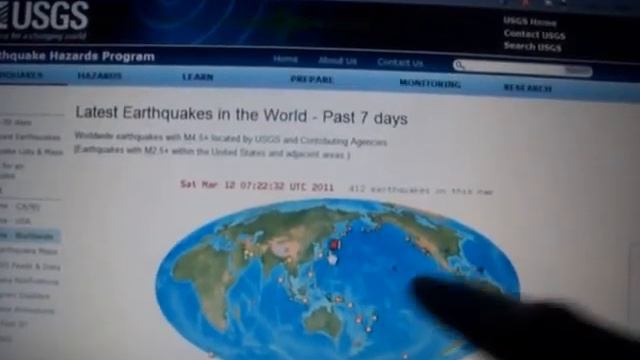640x360 pixels.
Task: Follow the USGS link in the description
Action: coord(267,140)
